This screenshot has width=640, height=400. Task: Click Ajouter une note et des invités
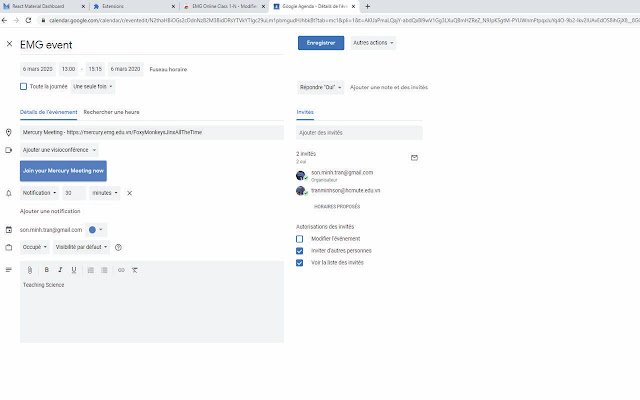[389, 87]
